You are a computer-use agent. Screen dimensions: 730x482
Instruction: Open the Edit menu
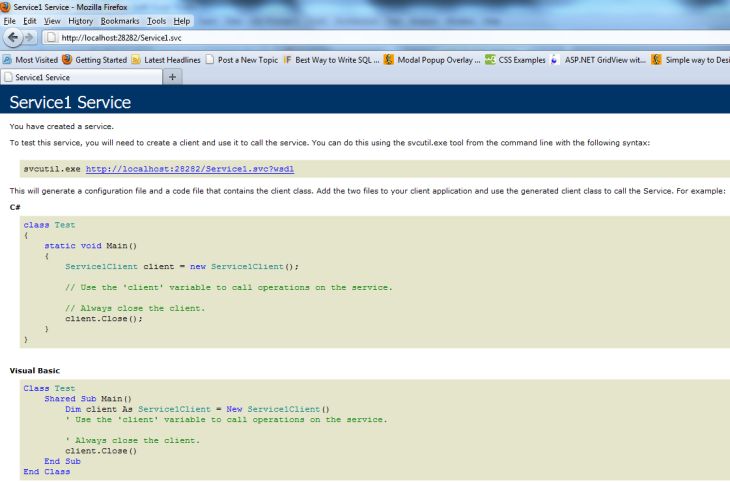(30, 21)
